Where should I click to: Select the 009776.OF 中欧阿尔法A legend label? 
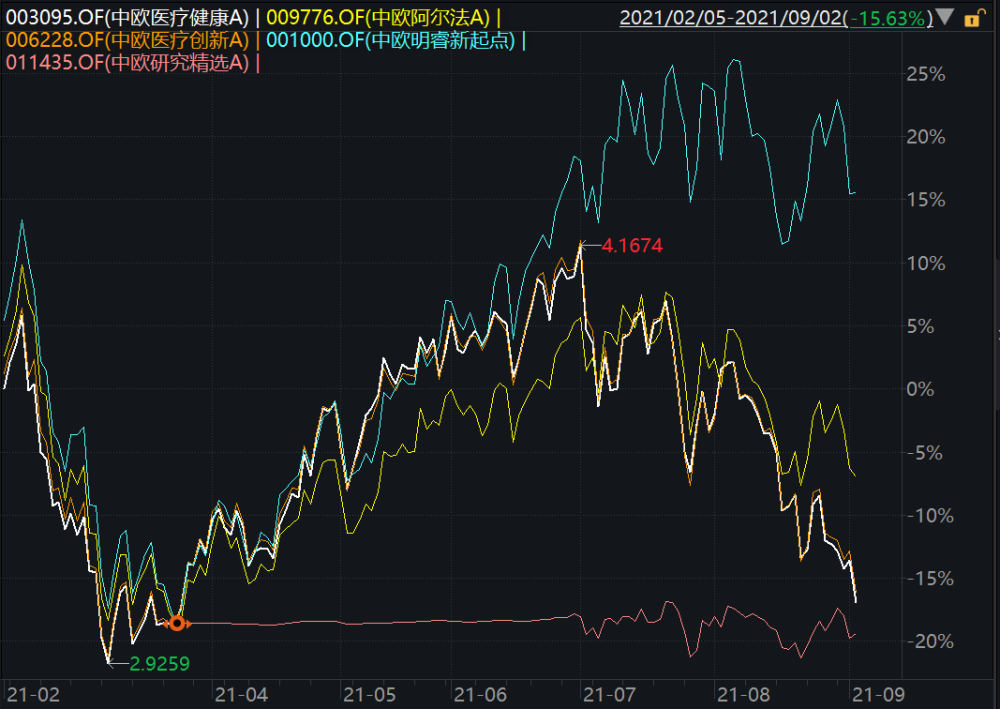coord(378,18)
